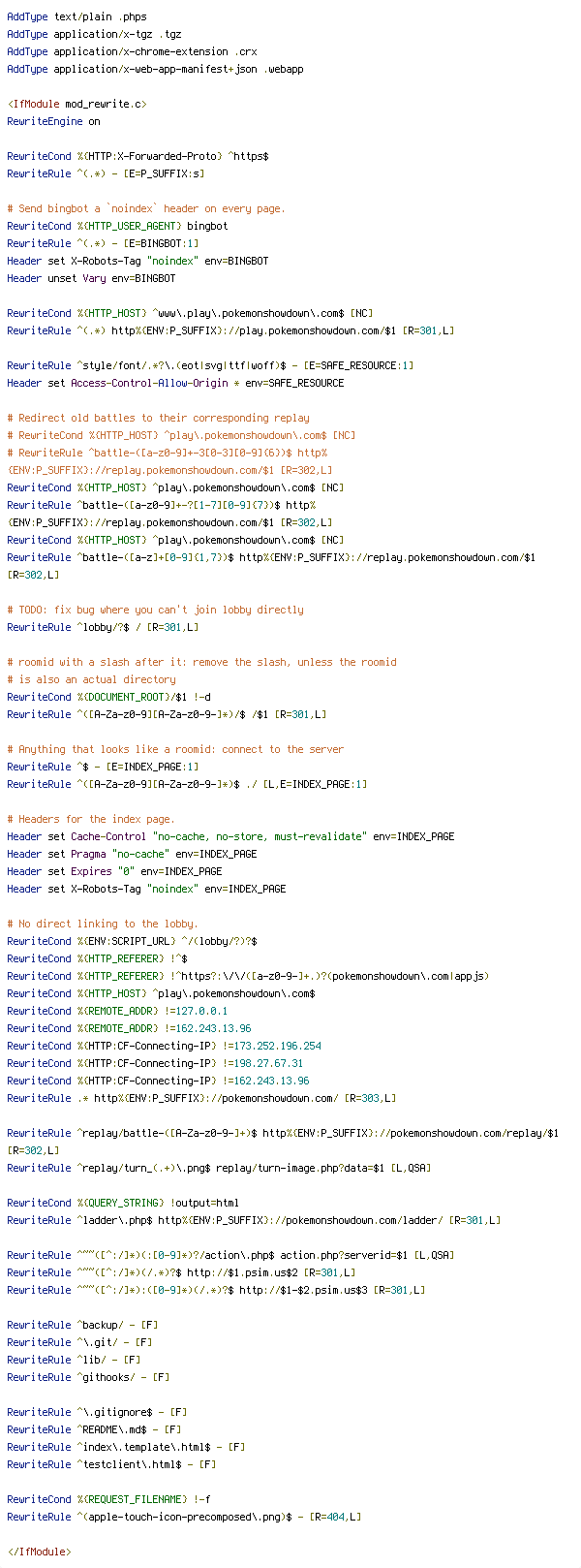The width and height of the screenshot is (581, 1568).
Task: Click the 'ladder\.php' rewrite rule
Action: (254, 1220)
